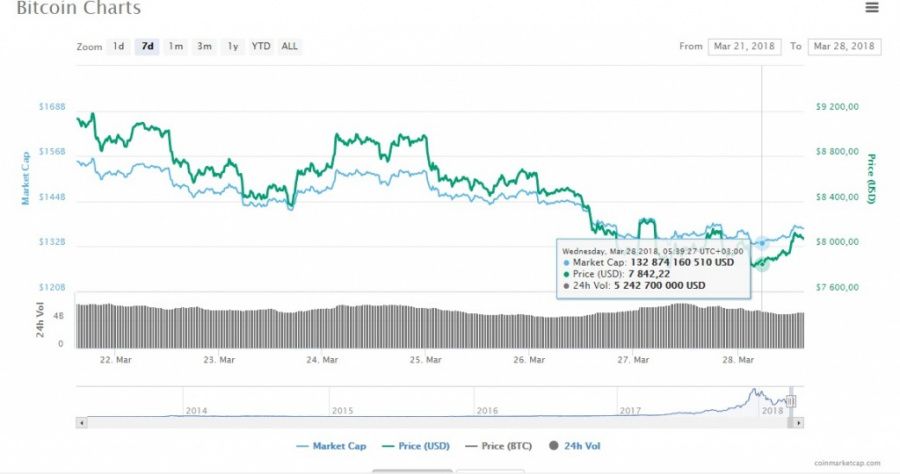Image resolution: width=900 pixels, height=474 pixels.
Task: Select the 7d zoom range
Action: pos(148,46)
